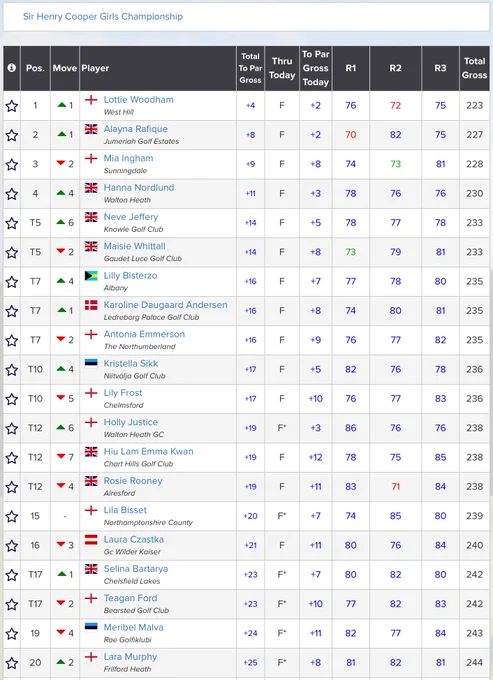Sort by the Total Gross column header
Image resolution: width=493 pixels, height=680 pixels.
pos(474,68)
